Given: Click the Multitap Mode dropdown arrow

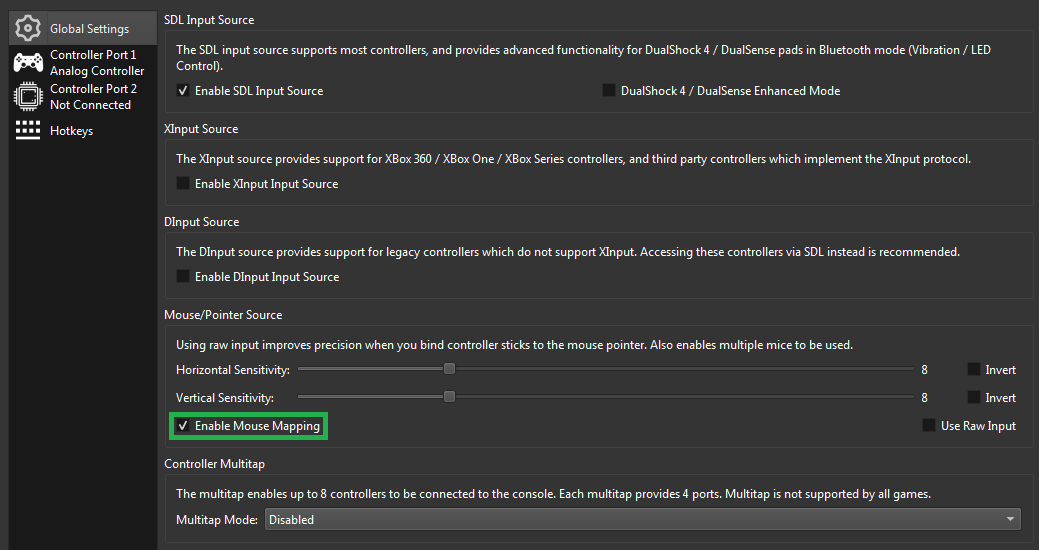Looking at the screenshot, I should 1010,520.
